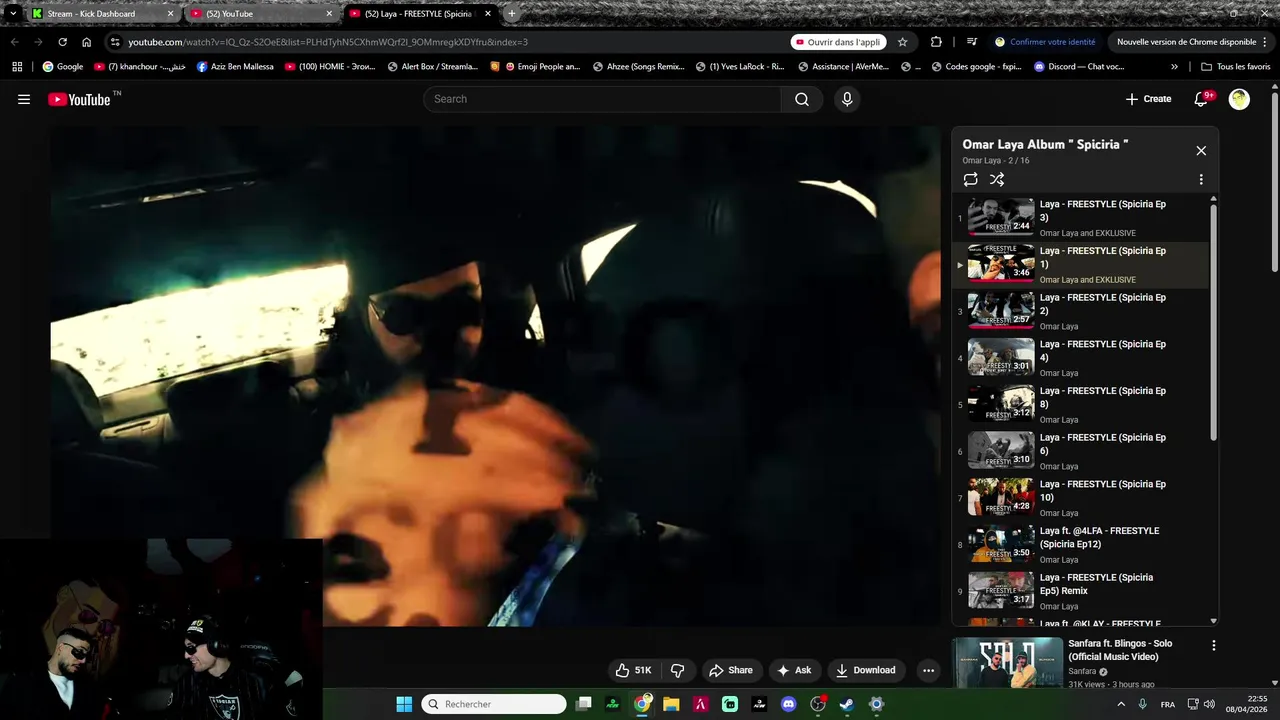Go back in browser history
The height and width of the screenshot is (720, 1280).
(14, 42)
